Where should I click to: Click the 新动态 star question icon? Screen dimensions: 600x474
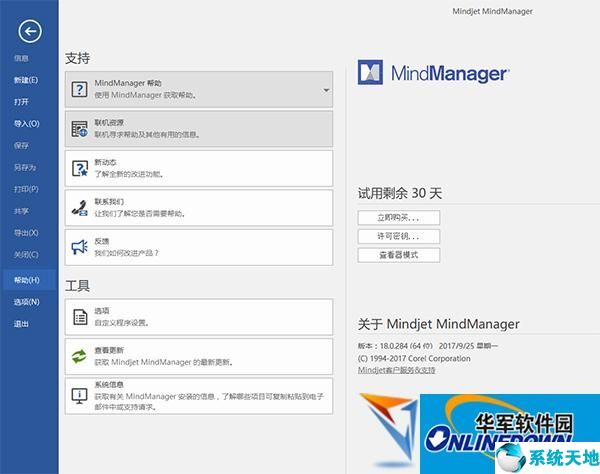(x=80, y=168)
